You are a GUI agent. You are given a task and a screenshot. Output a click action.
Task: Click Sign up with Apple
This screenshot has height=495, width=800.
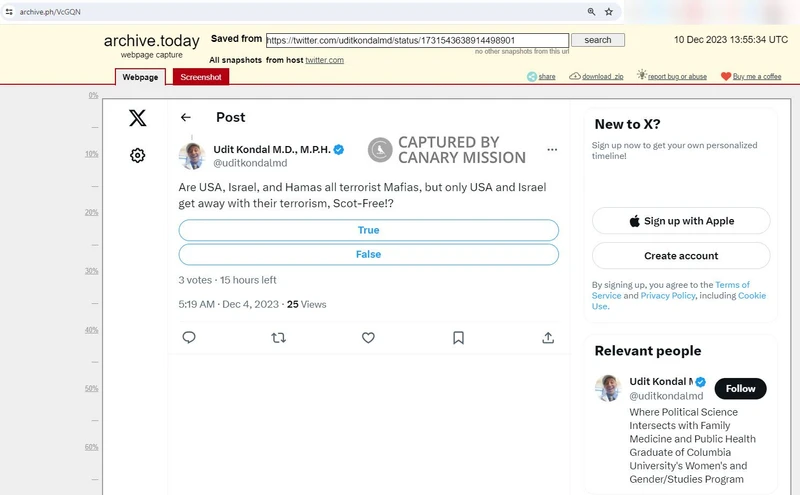coord(681,221)
